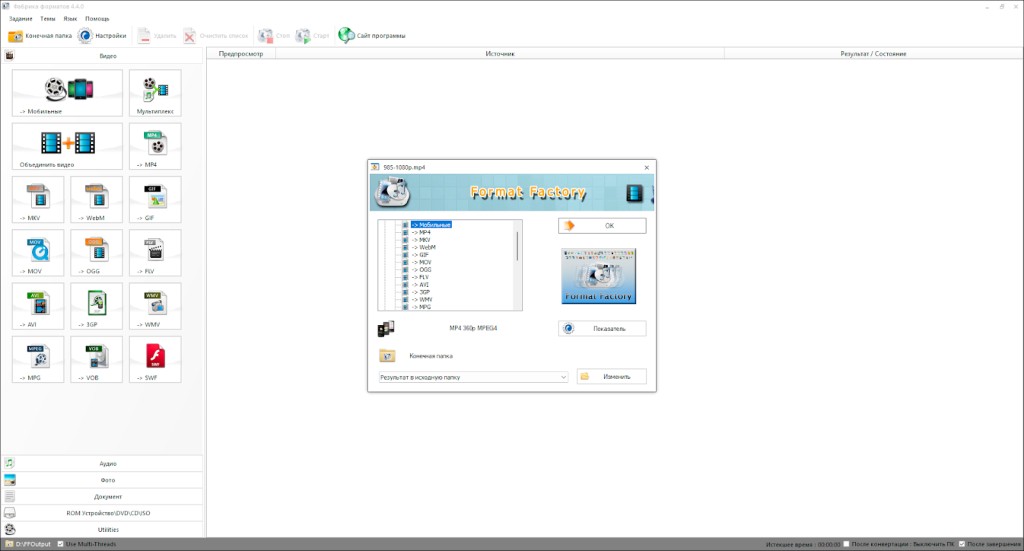This screenshot has width=1024, height=551.
Task: Choose the -> WMV format tile
Action: (x=155, y=306)
